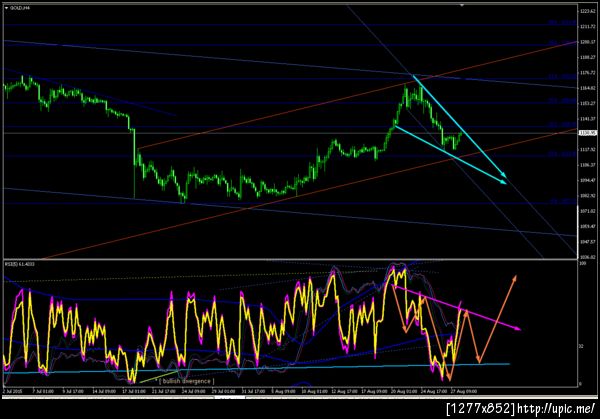Click the 1094.47 price level on the axis
This screenshot has width=600, height=419.
click(x=587, y=180)
